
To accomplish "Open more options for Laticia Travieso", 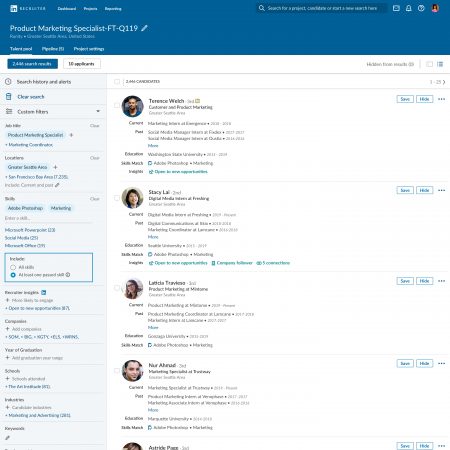I will [441, 281].
